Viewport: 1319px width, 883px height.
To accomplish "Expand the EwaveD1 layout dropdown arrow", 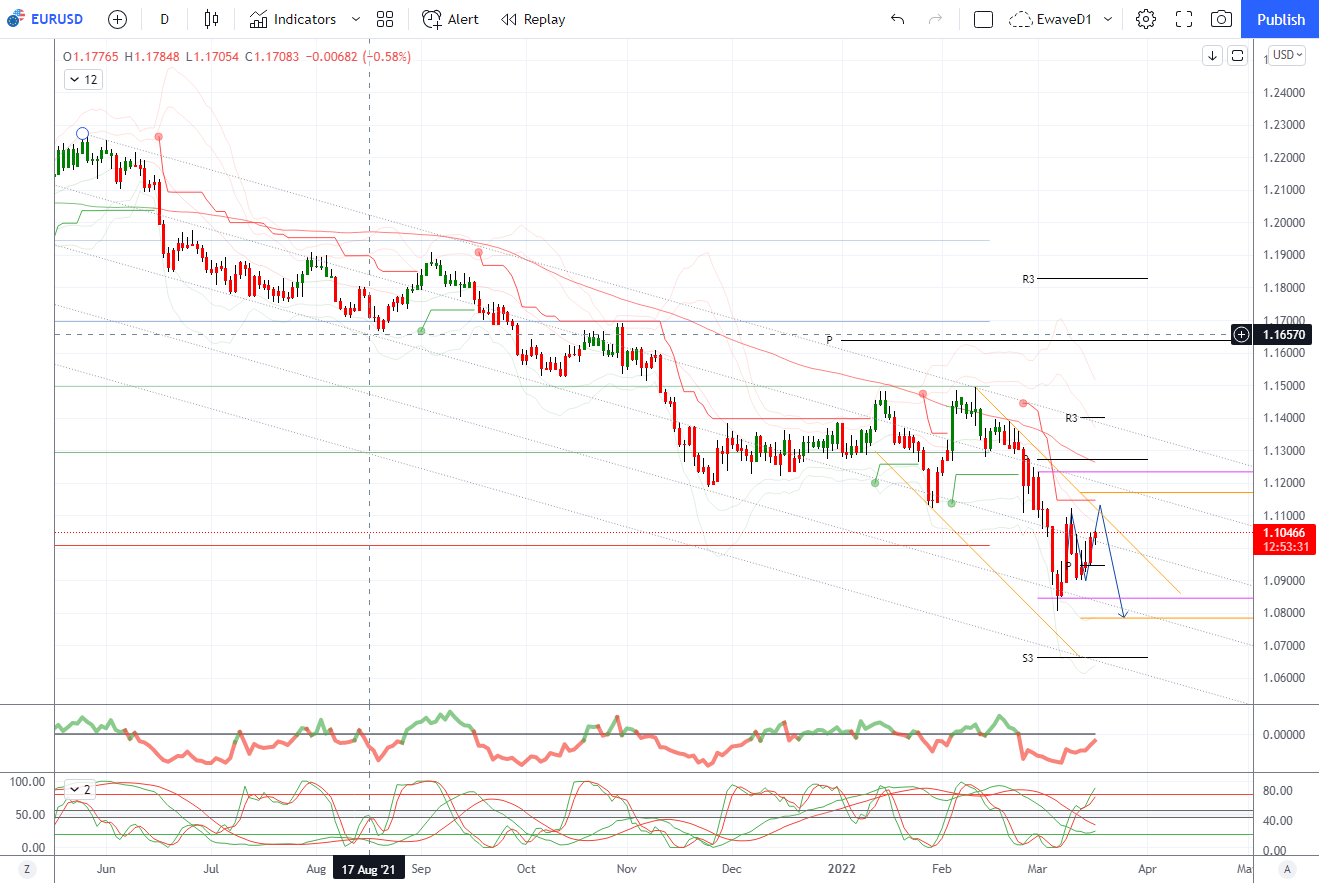I will pos(1108,19).
